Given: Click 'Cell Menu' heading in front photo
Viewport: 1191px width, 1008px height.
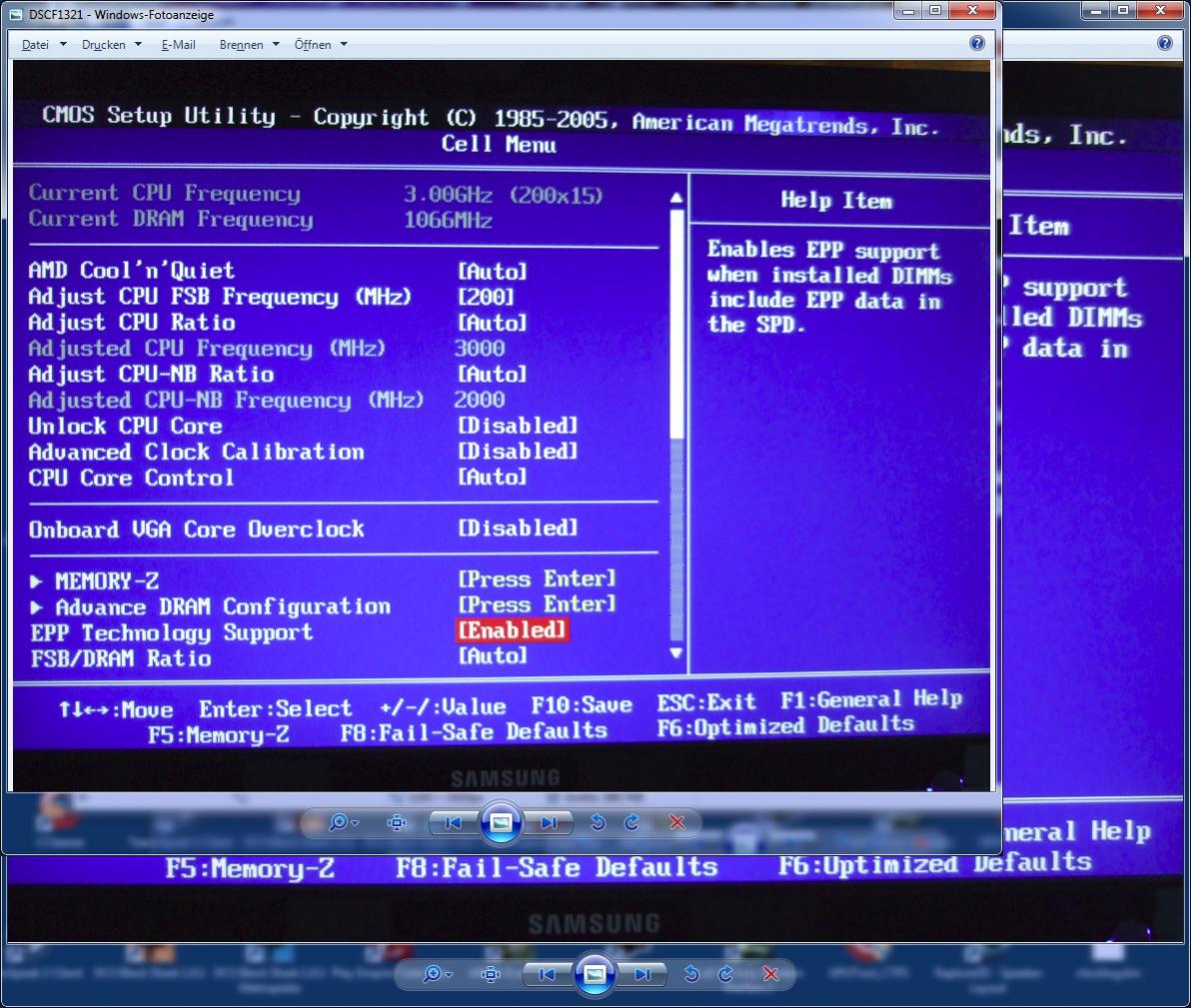Looking at the screenshot, I should (499, 144).
